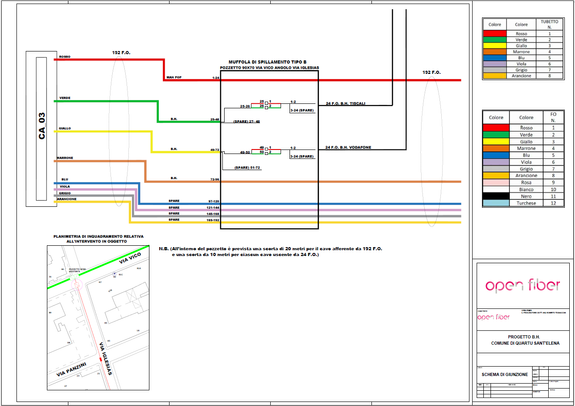This screenshot has height=406, width=575.
Task: Select the 24 F.O. B.H. VODAFONE label
Action: (x=348, y=147)
